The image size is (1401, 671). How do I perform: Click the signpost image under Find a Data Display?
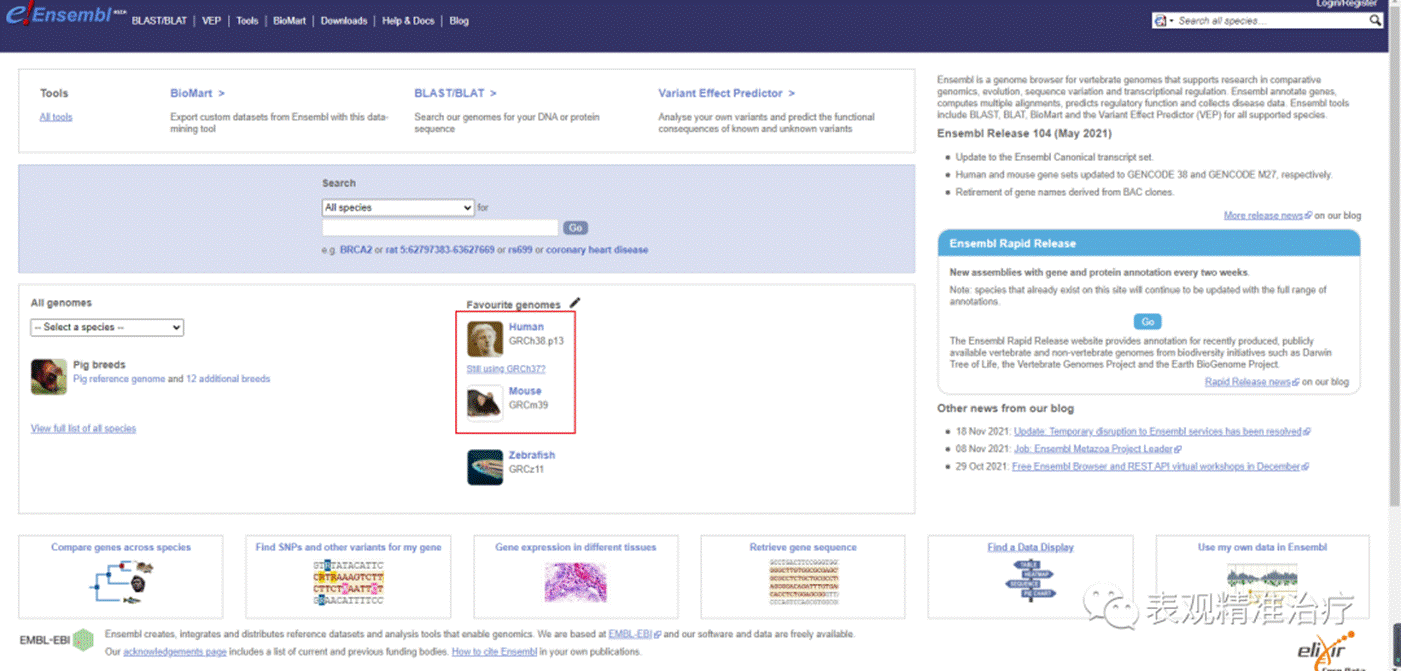[x=1030, y=582]
